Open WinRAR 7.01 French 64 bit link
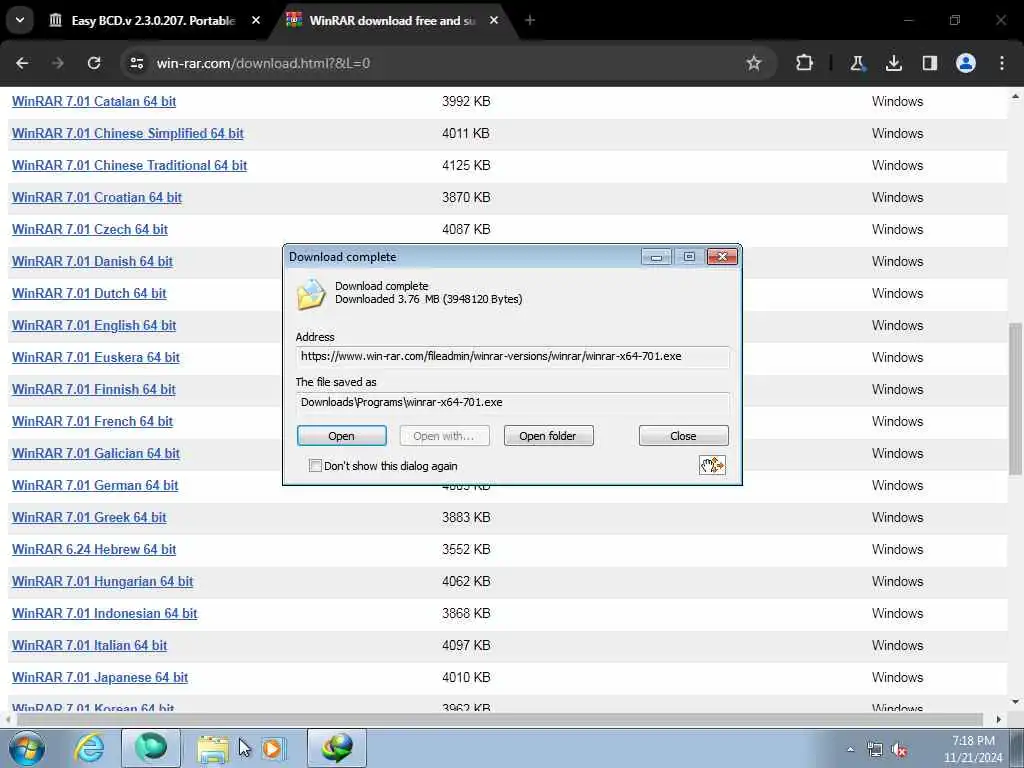Image resolution: width=1024 pixels, height=768 pixels. point(92,421)
